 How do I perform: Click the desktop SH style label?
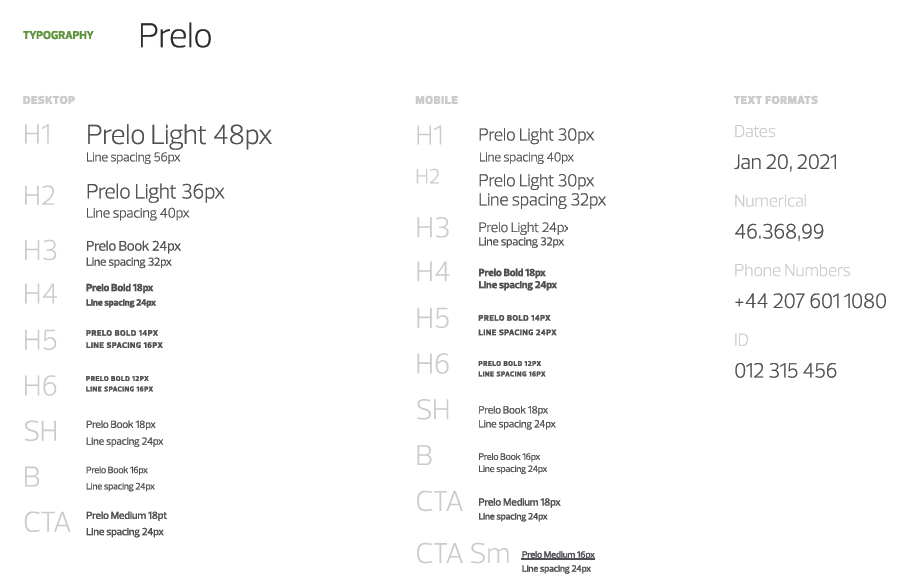tap(41, 431)
